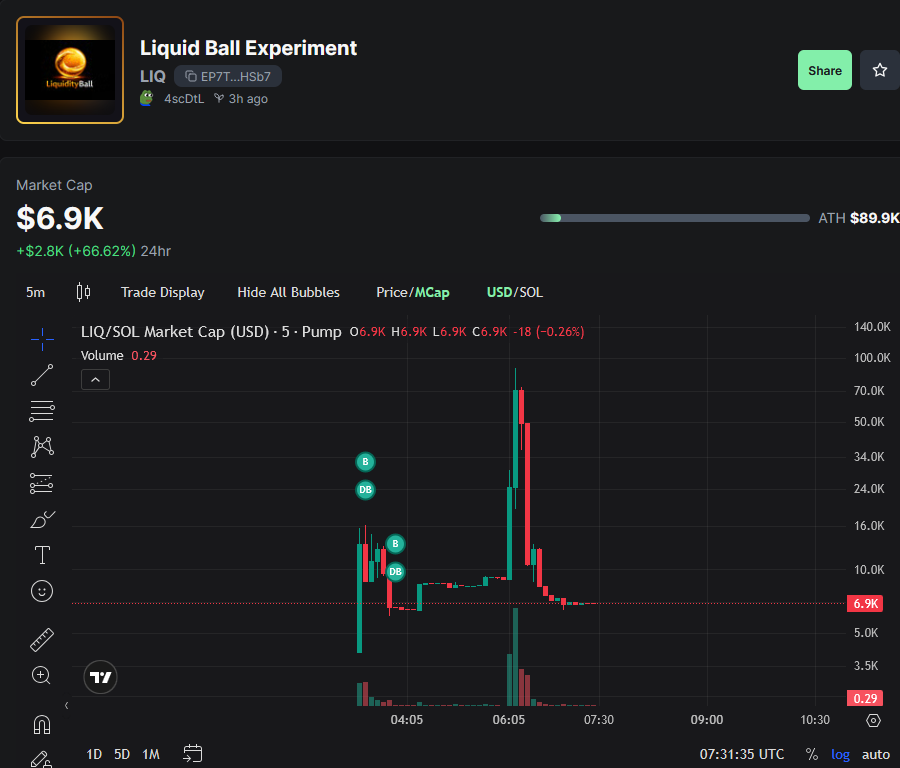
Task: Open chart settings gear icon
Action: coord(873,720)
